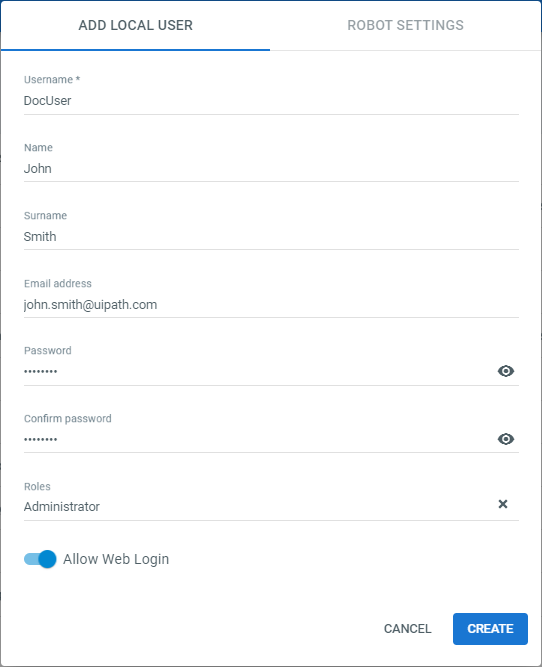Show Confirm password text via eye icon

[505, 439]
